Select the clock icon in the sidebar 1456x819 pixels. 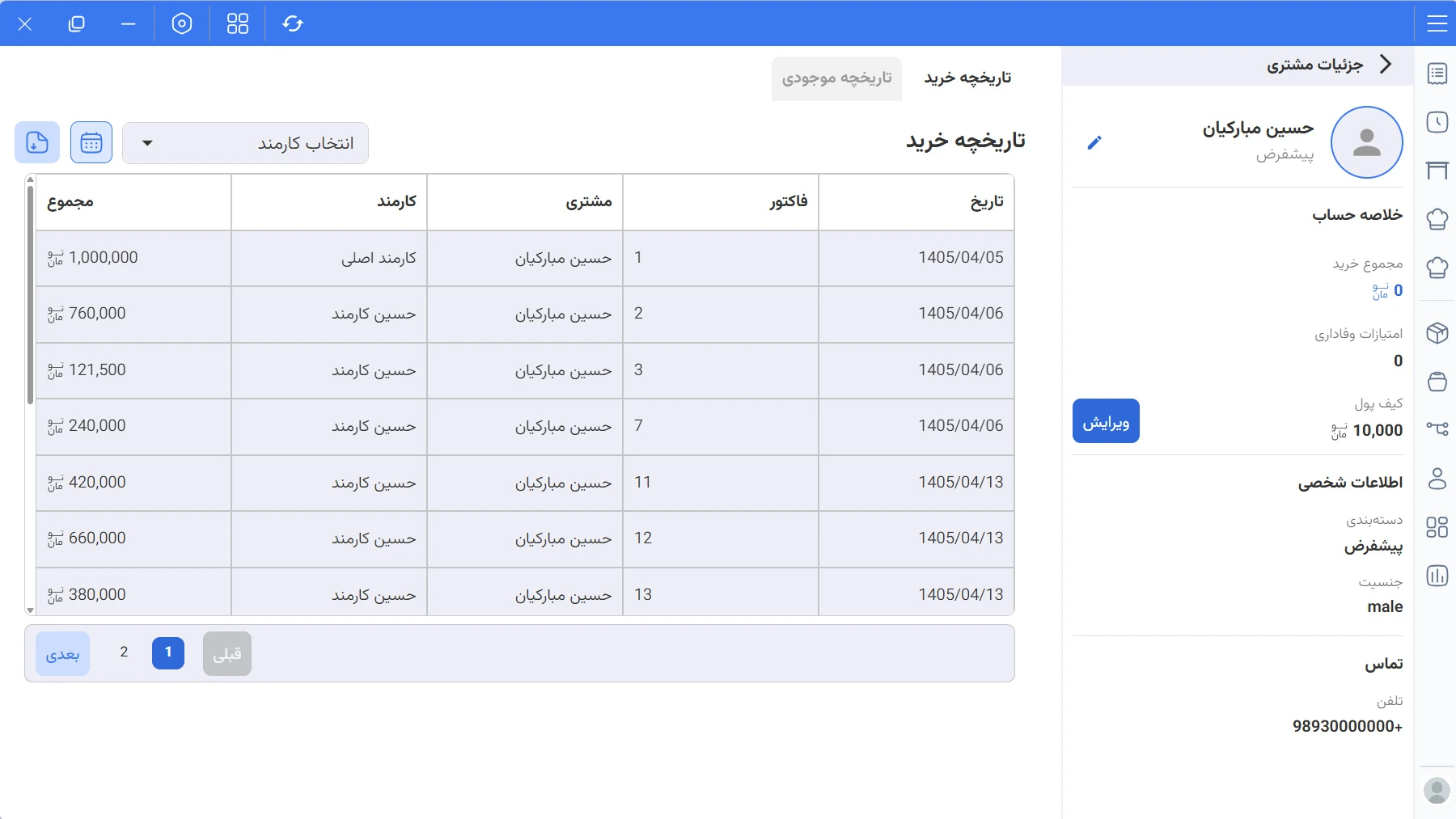(1437, 122)
